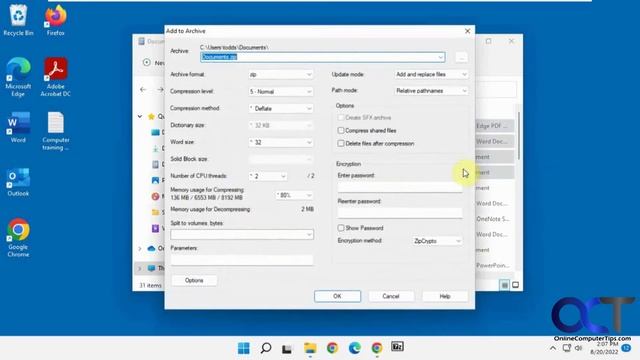Screen dimensions: 640x360
Task: Open the Word desktop shortcut
Action: point(18,127)
